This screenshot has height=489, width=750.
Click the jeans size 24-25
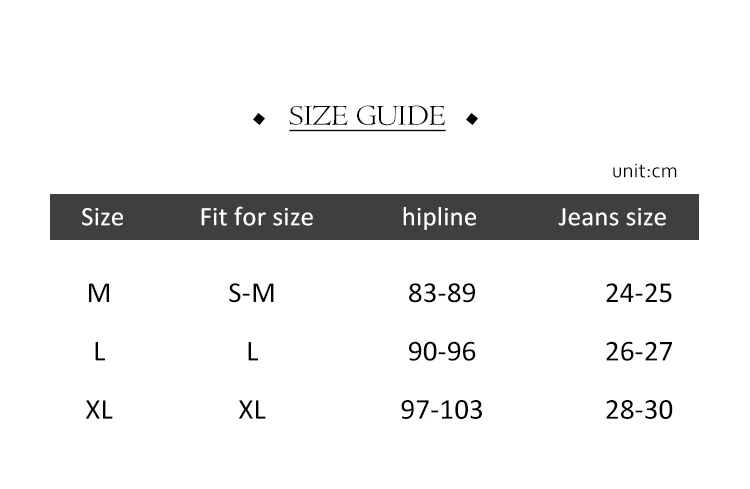(639, 293)
